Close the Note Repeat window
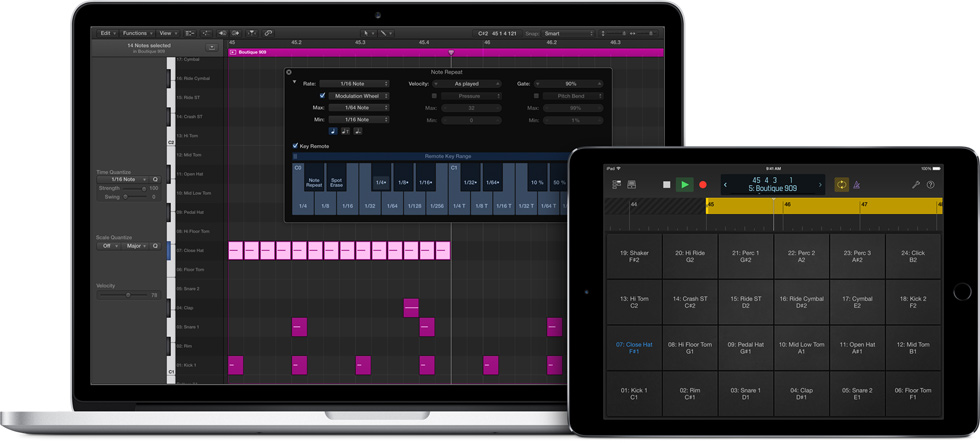 289,72
